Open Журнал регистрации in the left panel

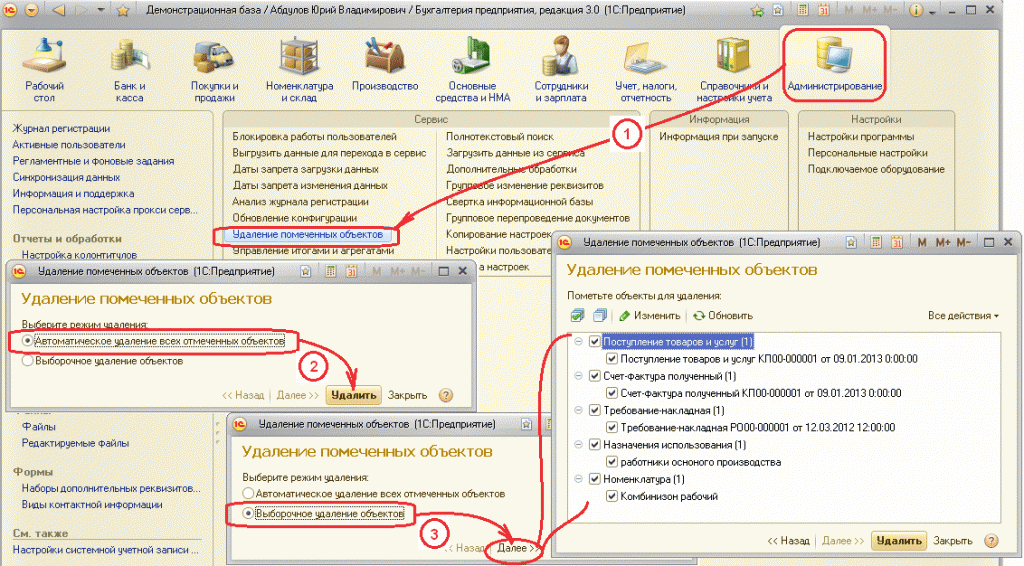tap(61, 129)
